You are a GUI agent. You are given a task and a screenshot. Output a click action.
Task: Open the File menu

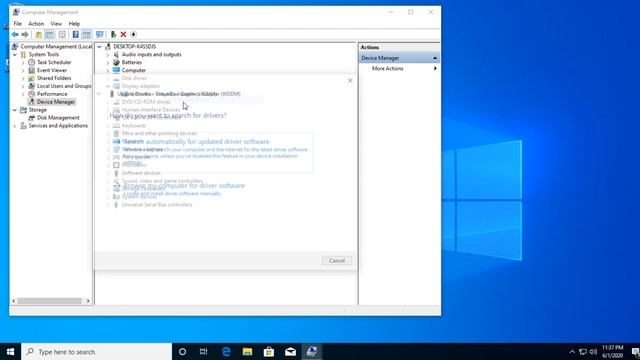[18, 24]
